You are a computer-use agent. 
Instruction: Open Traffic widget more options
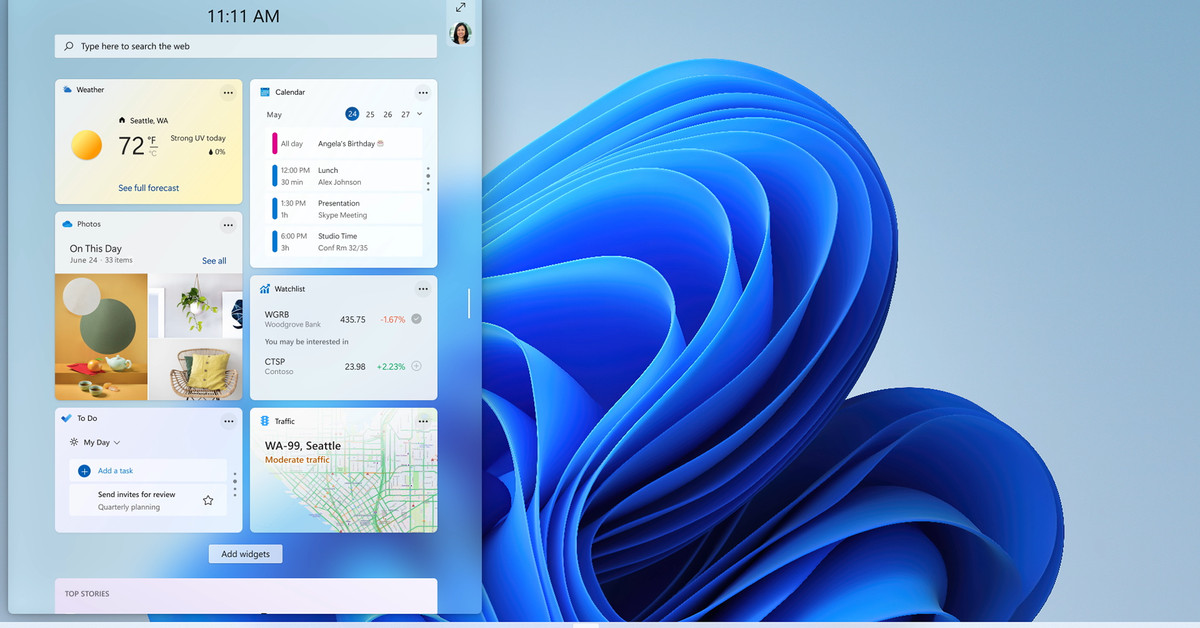423,421
